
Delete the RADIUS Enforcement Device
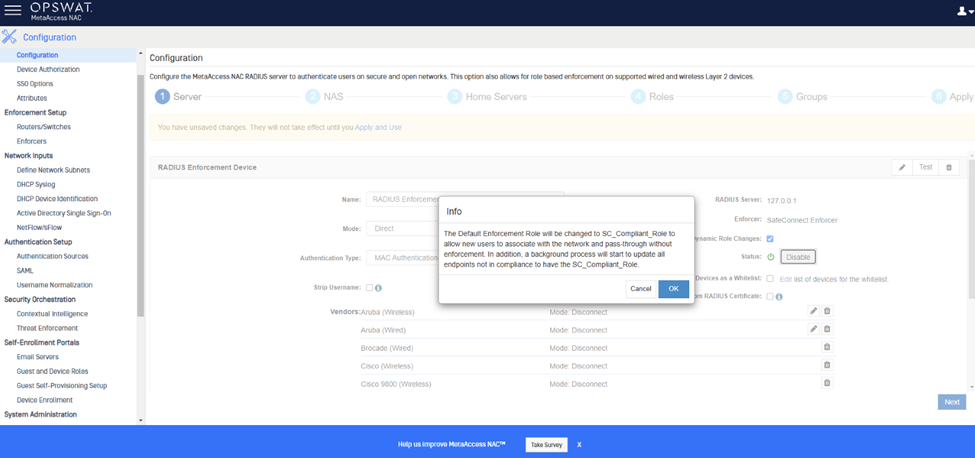pos(949,168)
